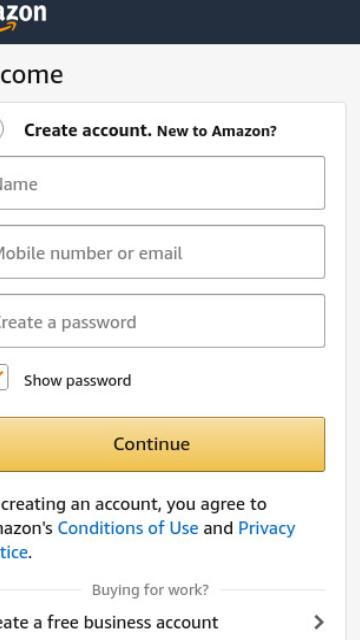This screenshot has height=640, width=360.
Task: Open the Conditions of Use link
Action: pos(128,528)
